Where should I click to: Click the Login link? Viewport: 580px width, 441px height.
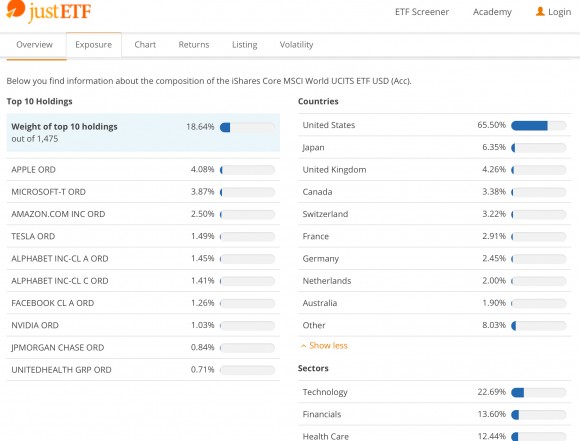coord(559,12)
